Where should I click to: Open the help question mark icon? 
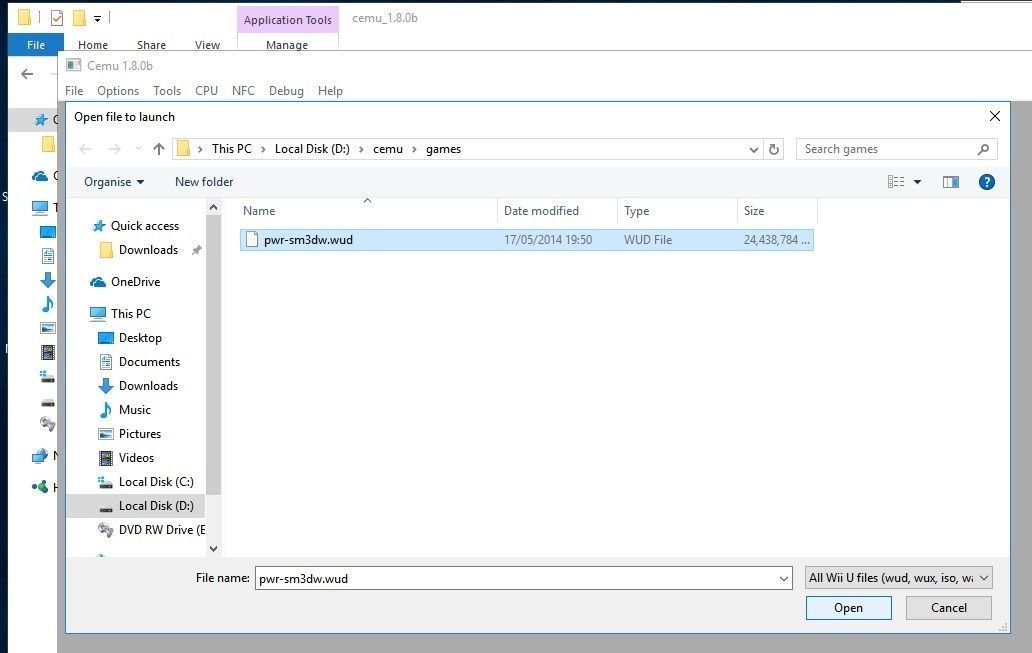coord(986,182)
